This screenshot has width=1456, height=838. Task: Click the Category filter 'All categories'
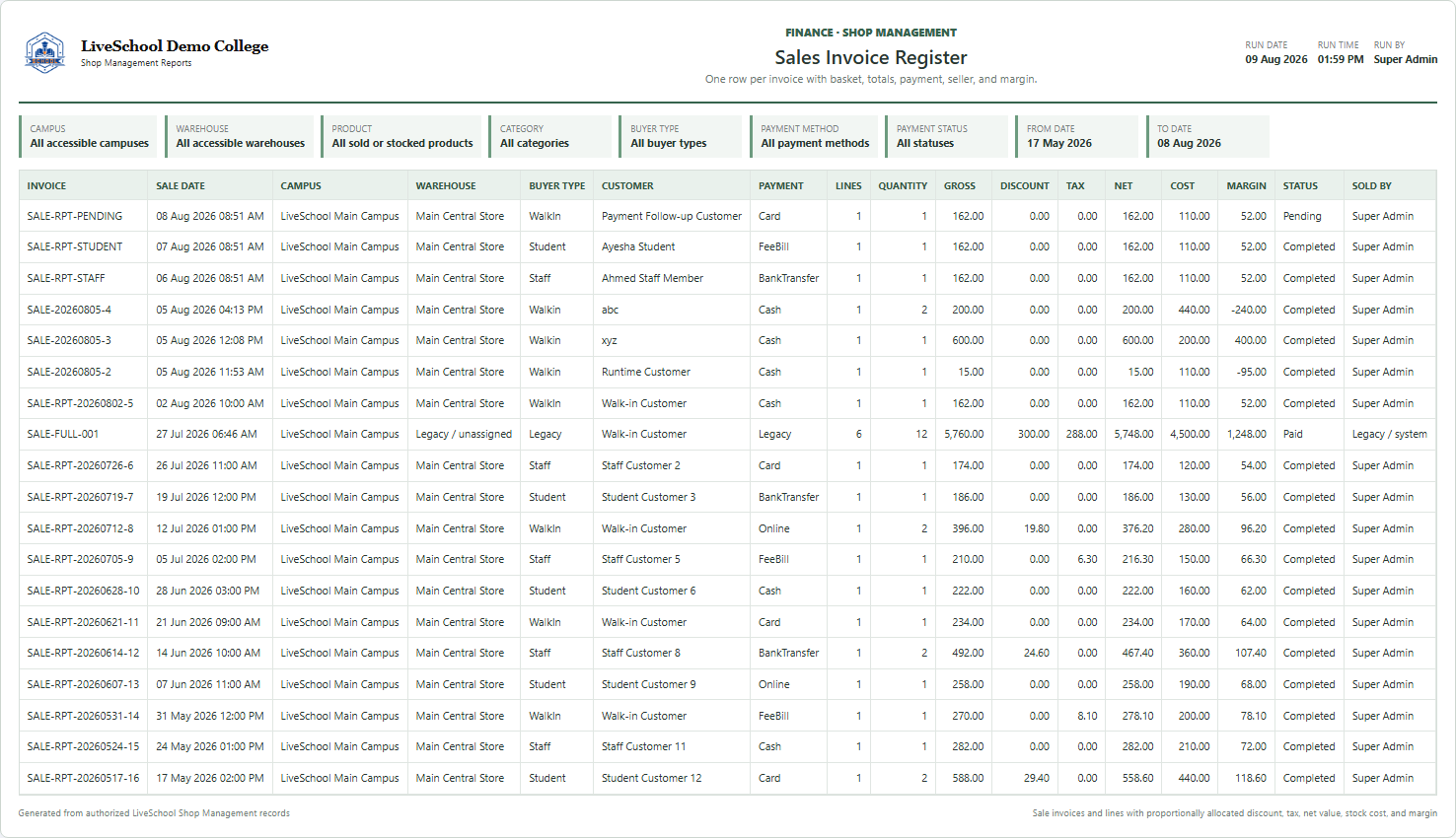pos(535,143)
